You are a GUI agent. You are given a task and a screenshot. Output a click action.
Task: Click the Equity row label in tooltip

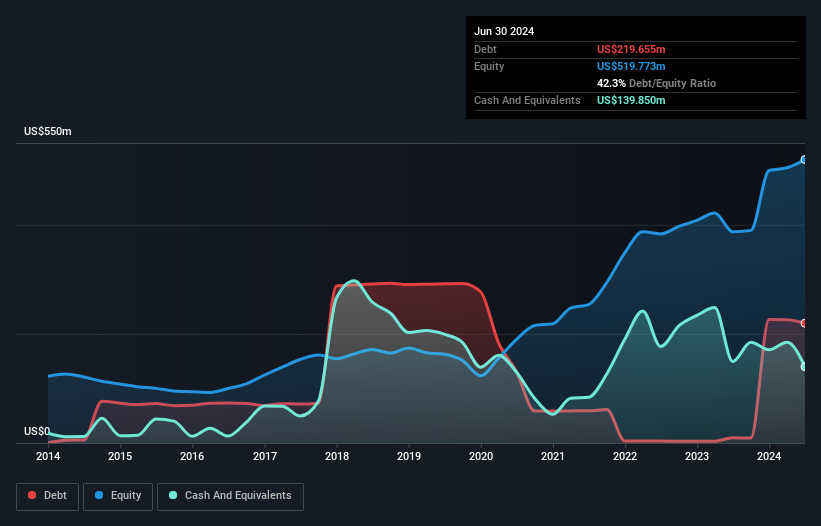pyautogui.click(x=489, y=66)
